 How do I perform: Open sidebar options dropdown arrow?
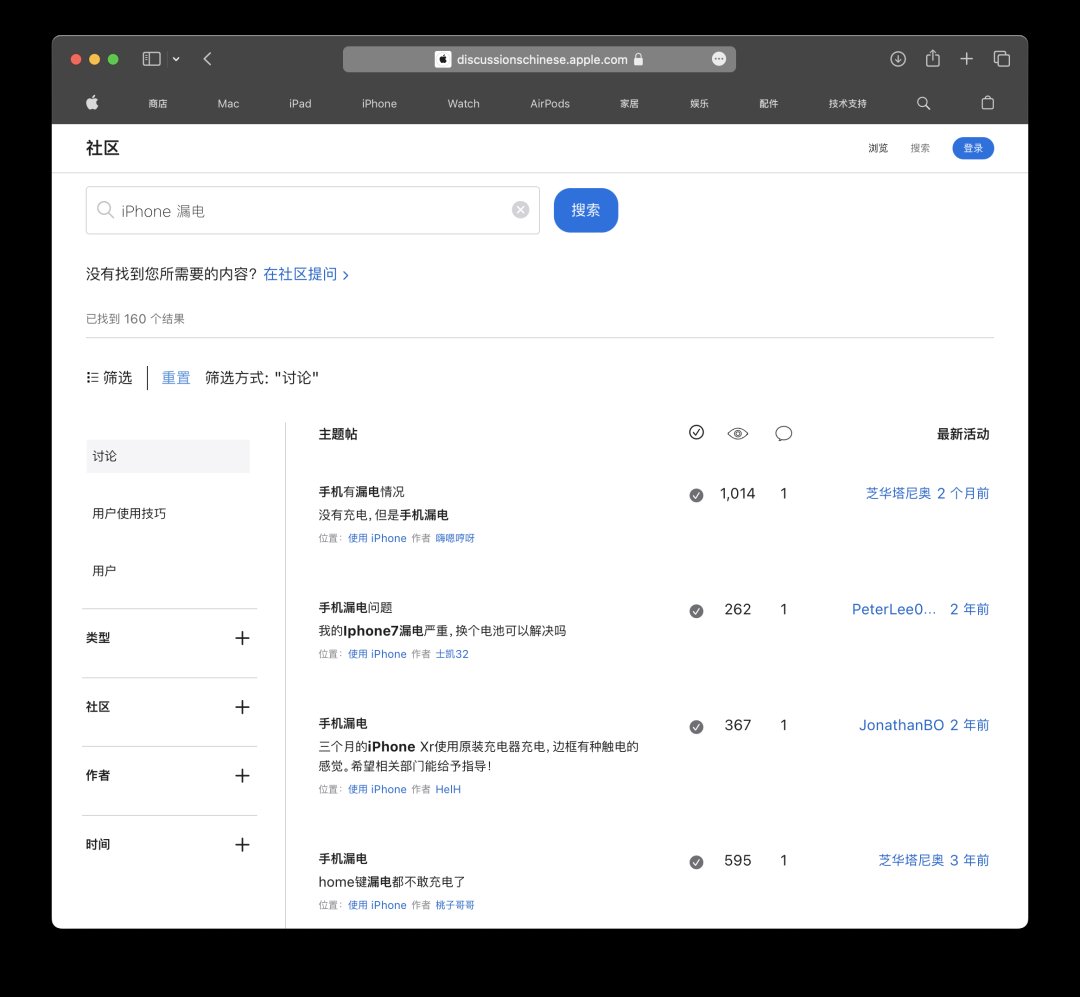(x=176, y=59)
